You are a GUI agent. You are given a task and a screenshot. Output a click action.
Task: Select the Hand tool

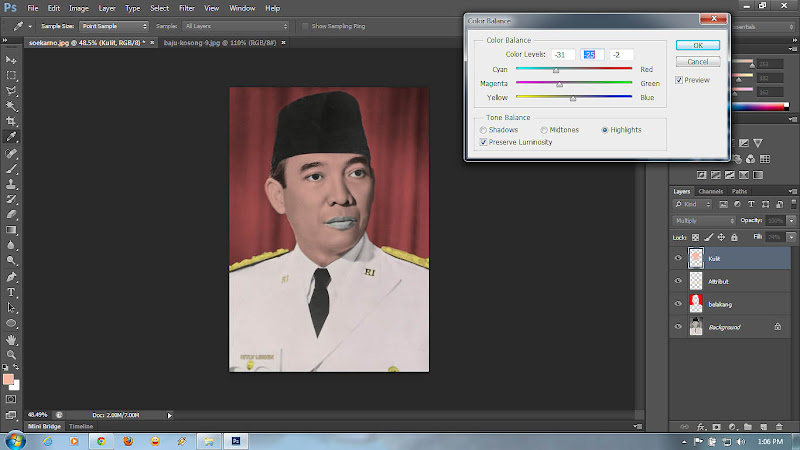point(11,340)
